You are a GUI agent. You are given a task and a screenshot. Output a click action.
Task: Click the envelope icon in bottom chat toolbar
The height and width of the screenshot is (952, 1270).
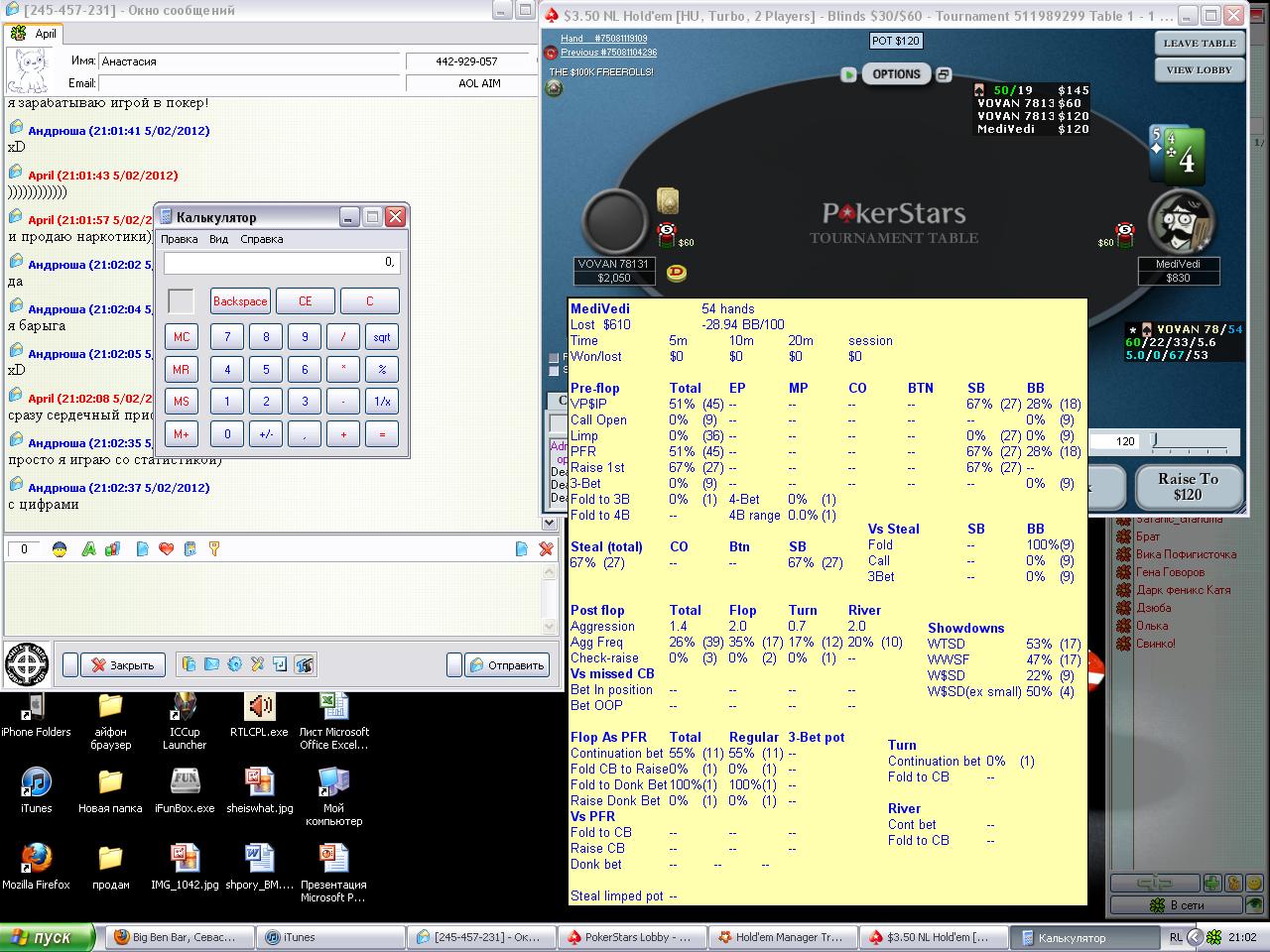(211, 664)
